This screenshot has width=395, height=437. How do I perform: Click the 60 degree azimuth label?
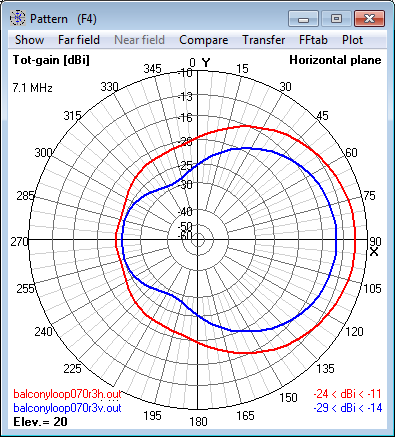[351, 153]
